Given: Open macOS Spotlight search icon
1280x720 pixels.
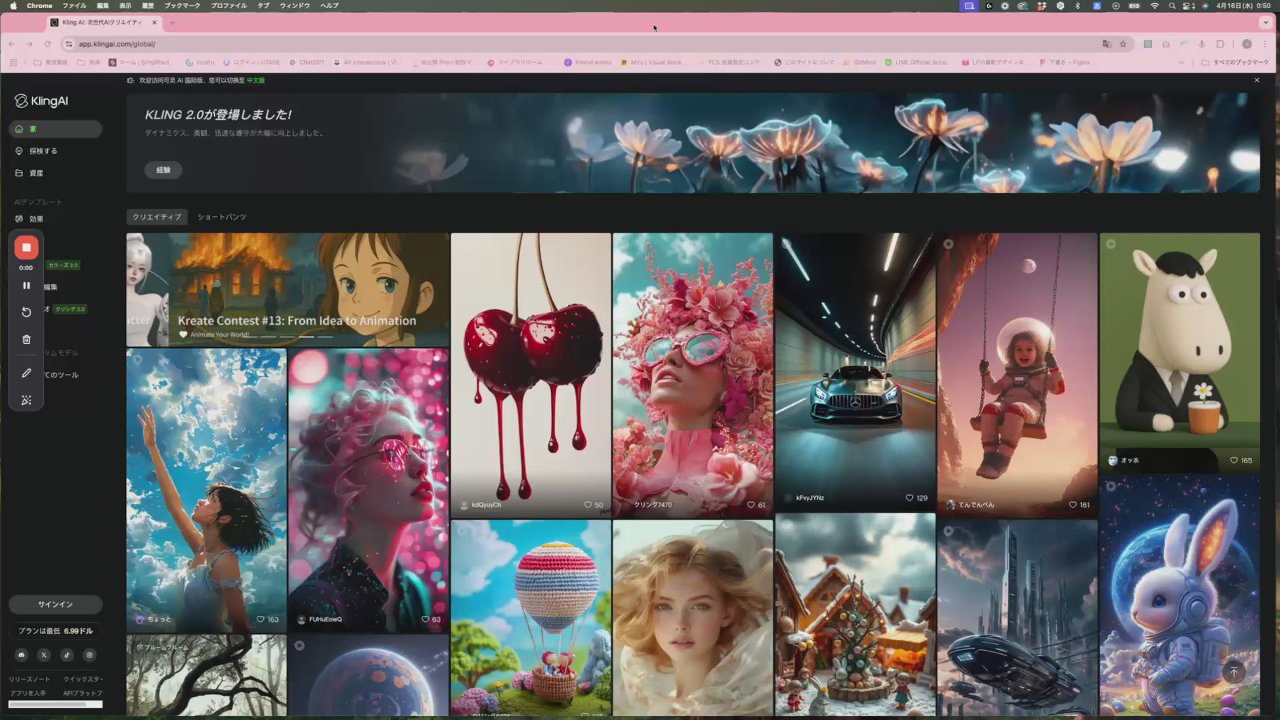Looking at the screenshot, I should pyautogui.click(x=1171, y=6).
